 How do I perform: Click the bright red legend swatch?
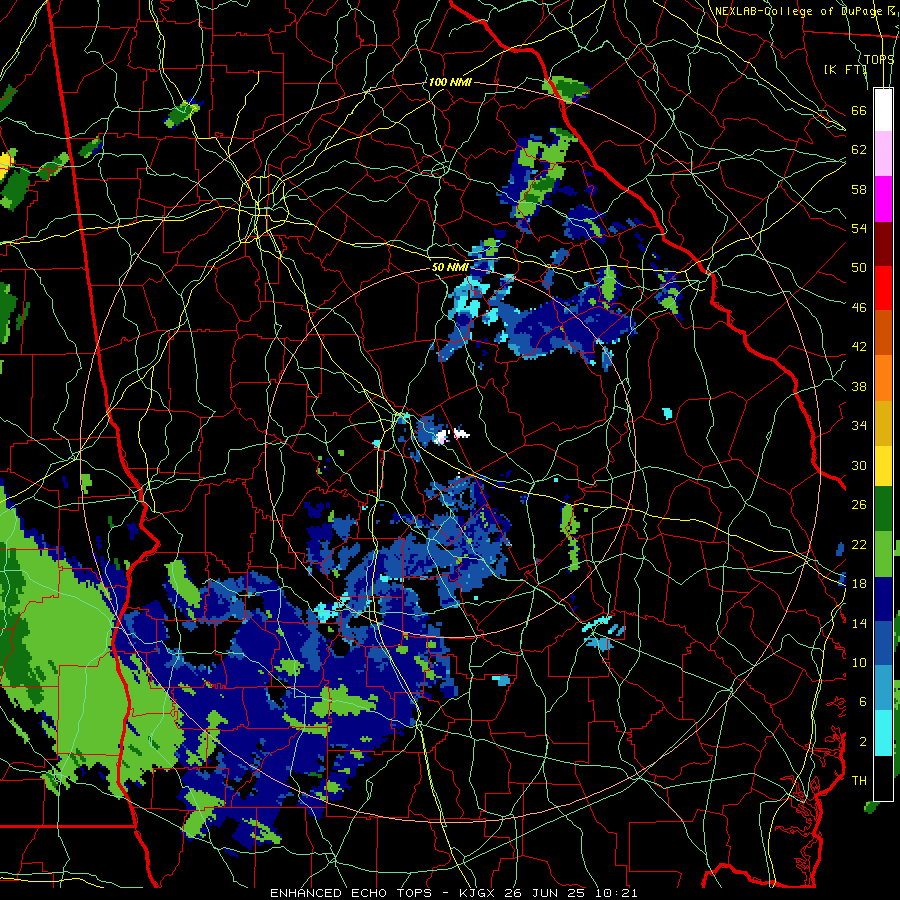883,288
